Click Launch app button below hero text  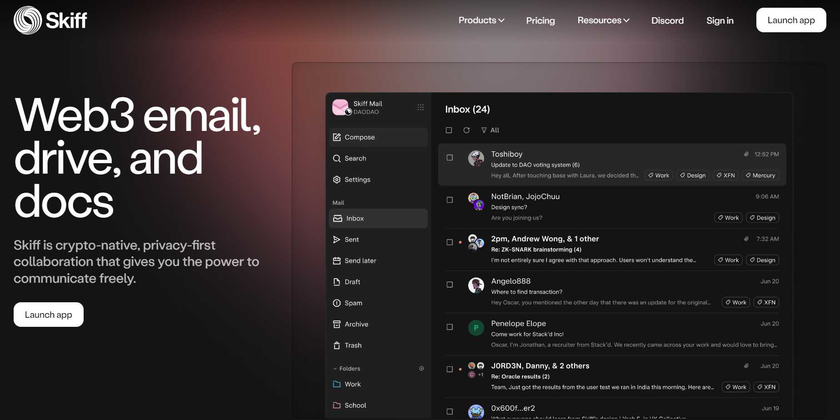[x=48, y=314]
